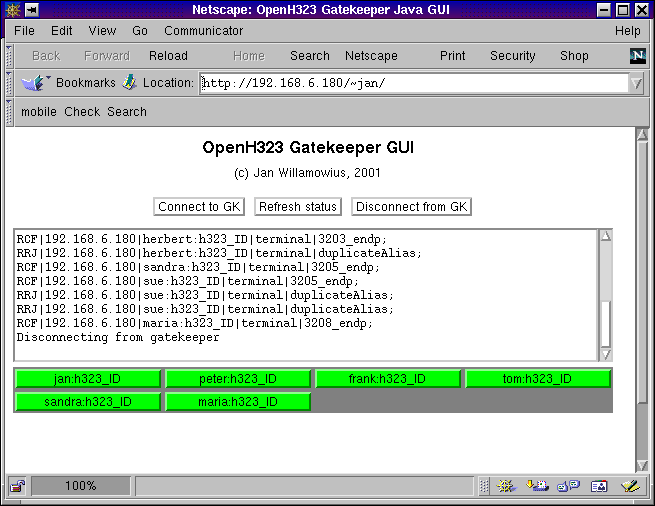
Task: Select the sandra:h323_ID endpoint button
Action: tap(88, 402)
